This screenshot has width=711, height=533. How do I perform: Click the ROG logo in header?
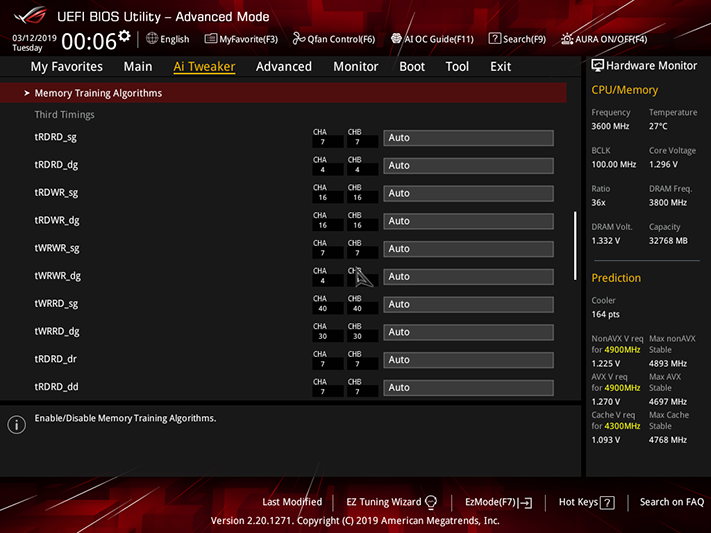point(30,15)
